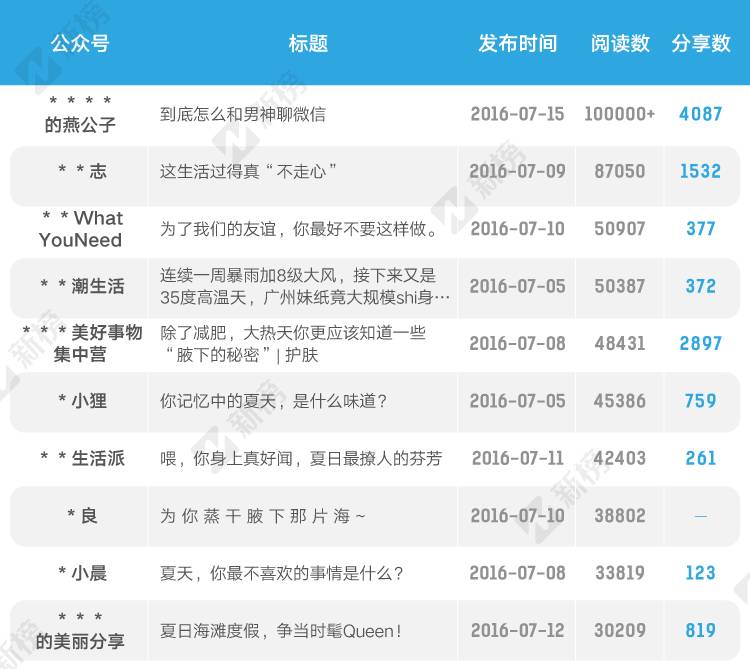Click article 喂，你身上真好闻，夏日最撩人的芬芳
The width and height of the screenshot is (750, 669).
[x=301, y=459]
